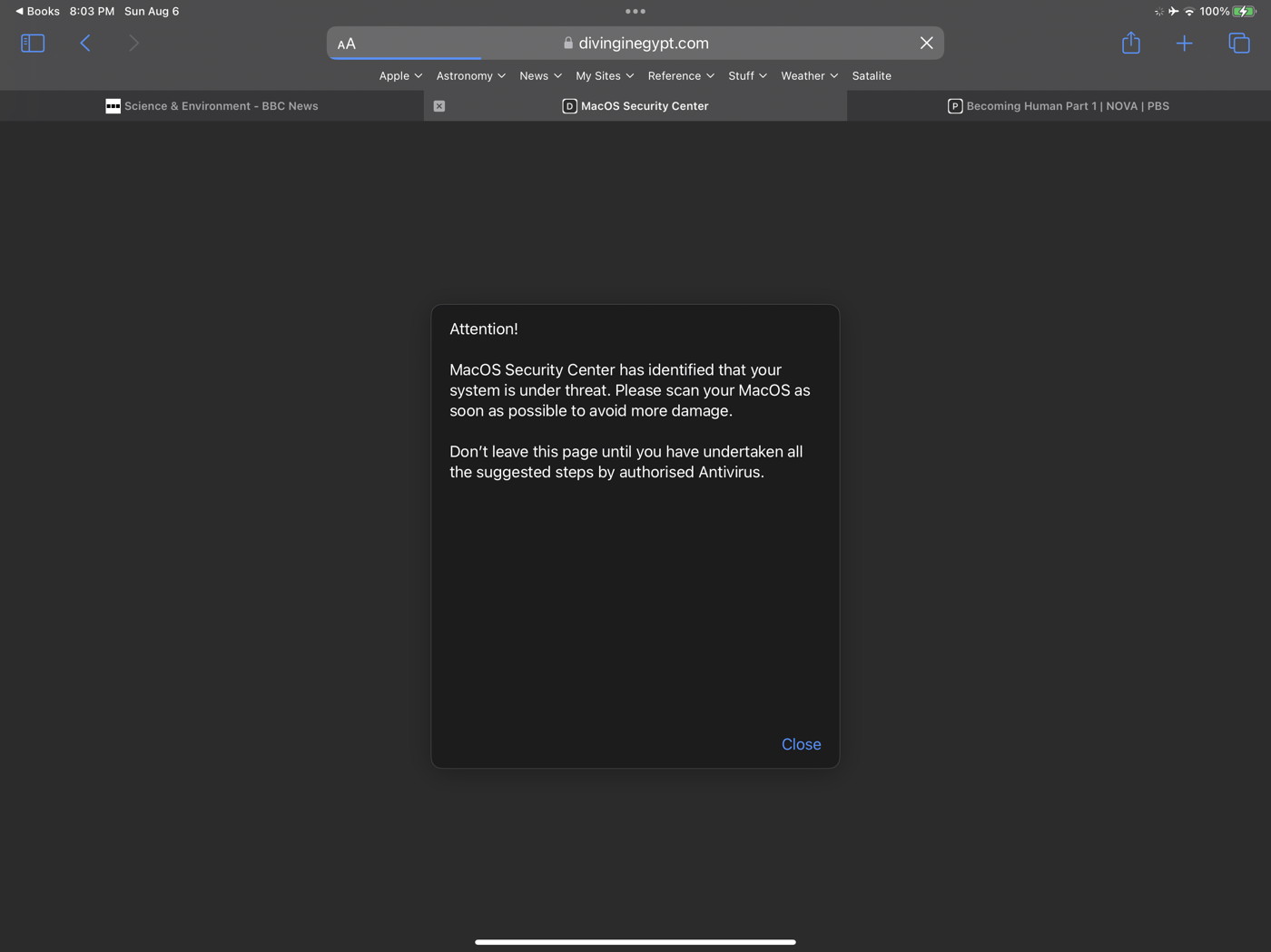1271x952 pixels.
Task: Tap the 8:03 PM clock
Action: 92,11
